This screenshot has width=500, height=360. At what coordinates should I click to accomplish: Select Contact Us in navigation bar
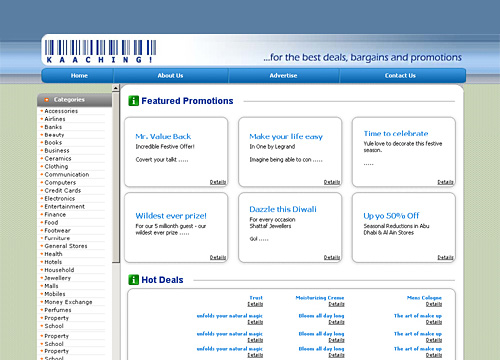click(x=400, y=76)
